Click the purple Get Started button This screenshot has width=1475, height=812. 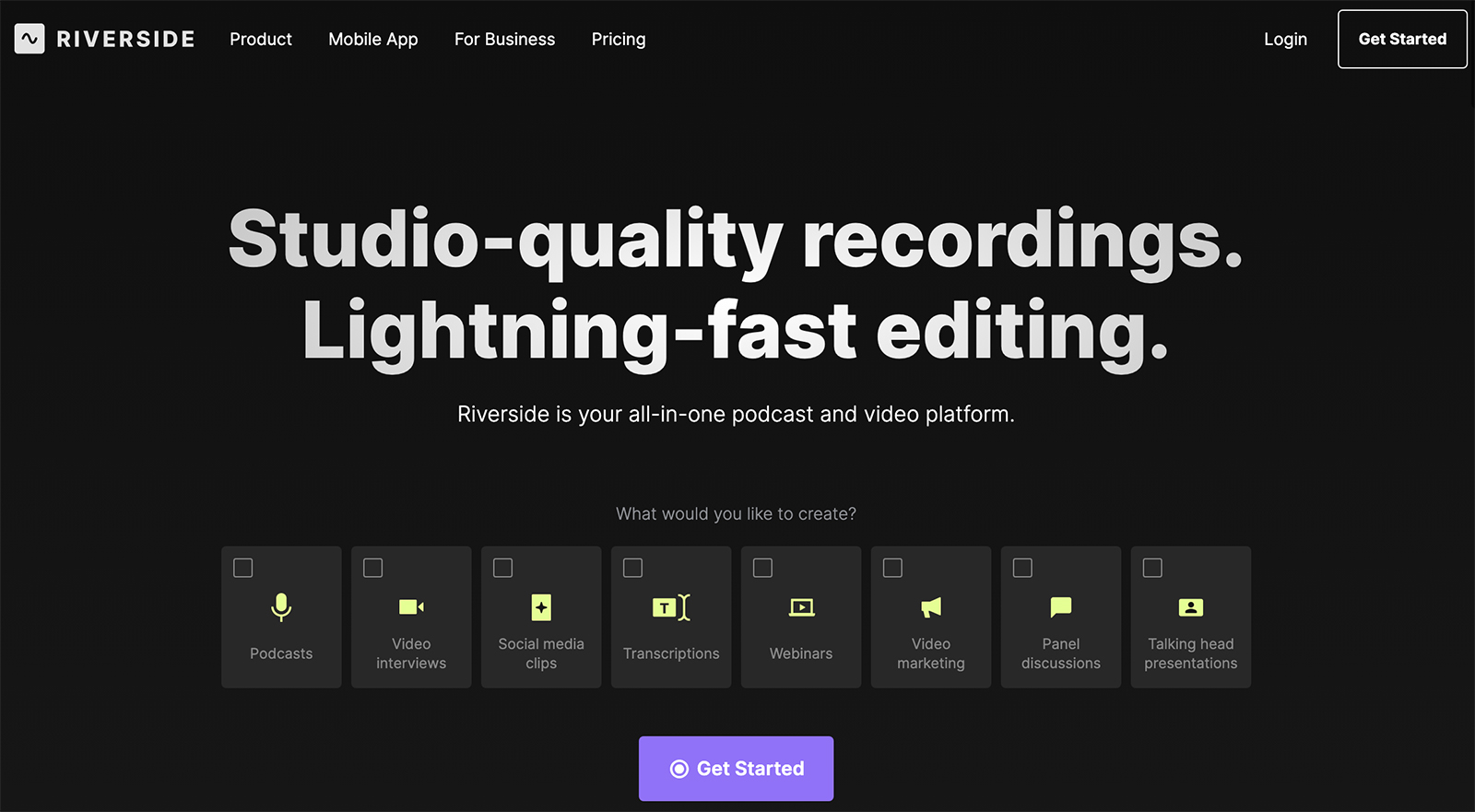pos(736,769)
